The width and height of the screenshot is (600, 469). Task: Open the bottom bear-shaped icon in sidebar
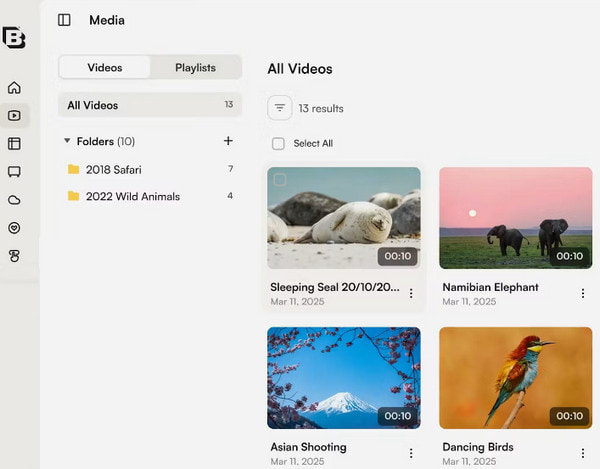coord(14,256)
